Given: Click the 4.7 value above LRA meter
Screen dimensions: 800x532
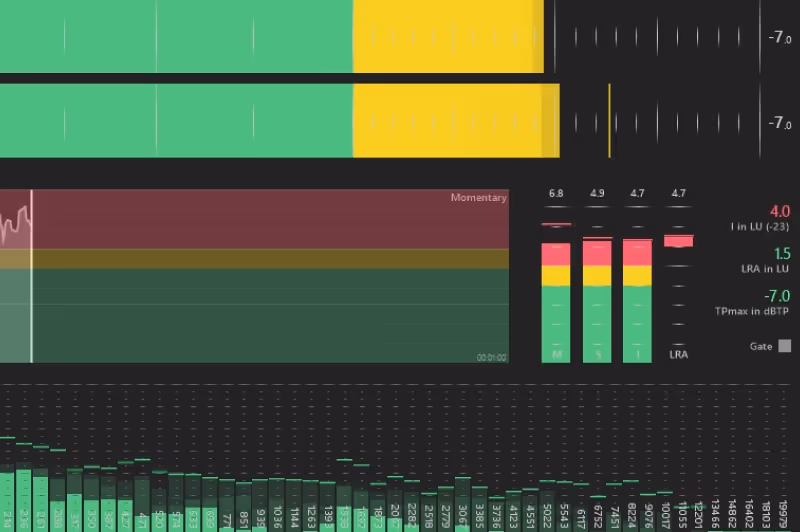Looking at the screenshot, I should 679,193.
